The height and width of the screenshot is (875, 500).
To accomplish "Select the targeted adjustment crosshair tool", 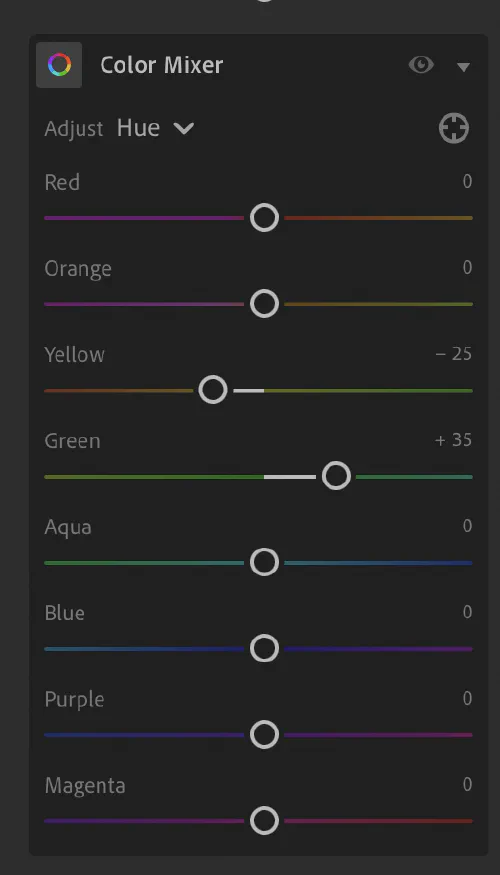I will tap(454, 128).
